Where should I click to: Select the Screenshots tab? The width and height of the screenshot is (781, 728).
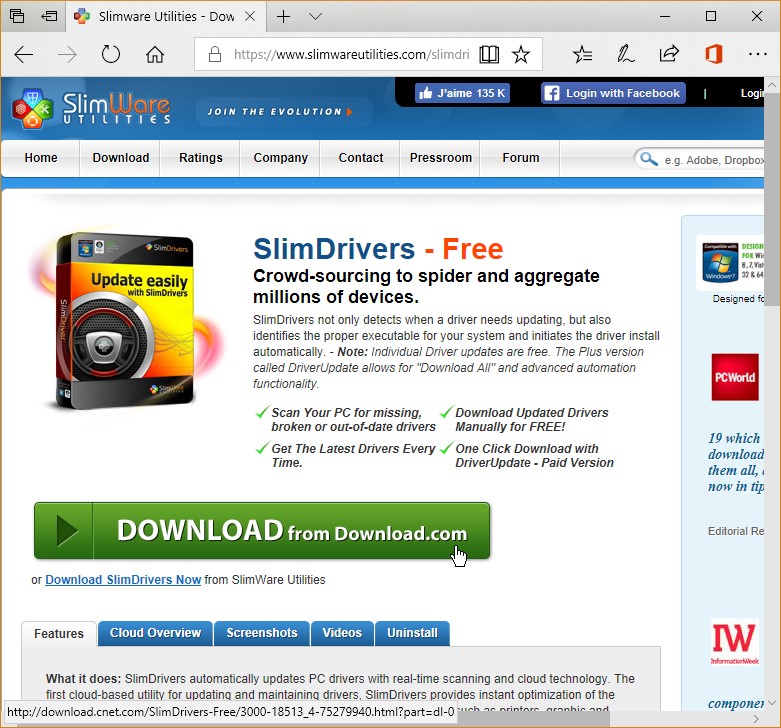(x=262, y=633)
